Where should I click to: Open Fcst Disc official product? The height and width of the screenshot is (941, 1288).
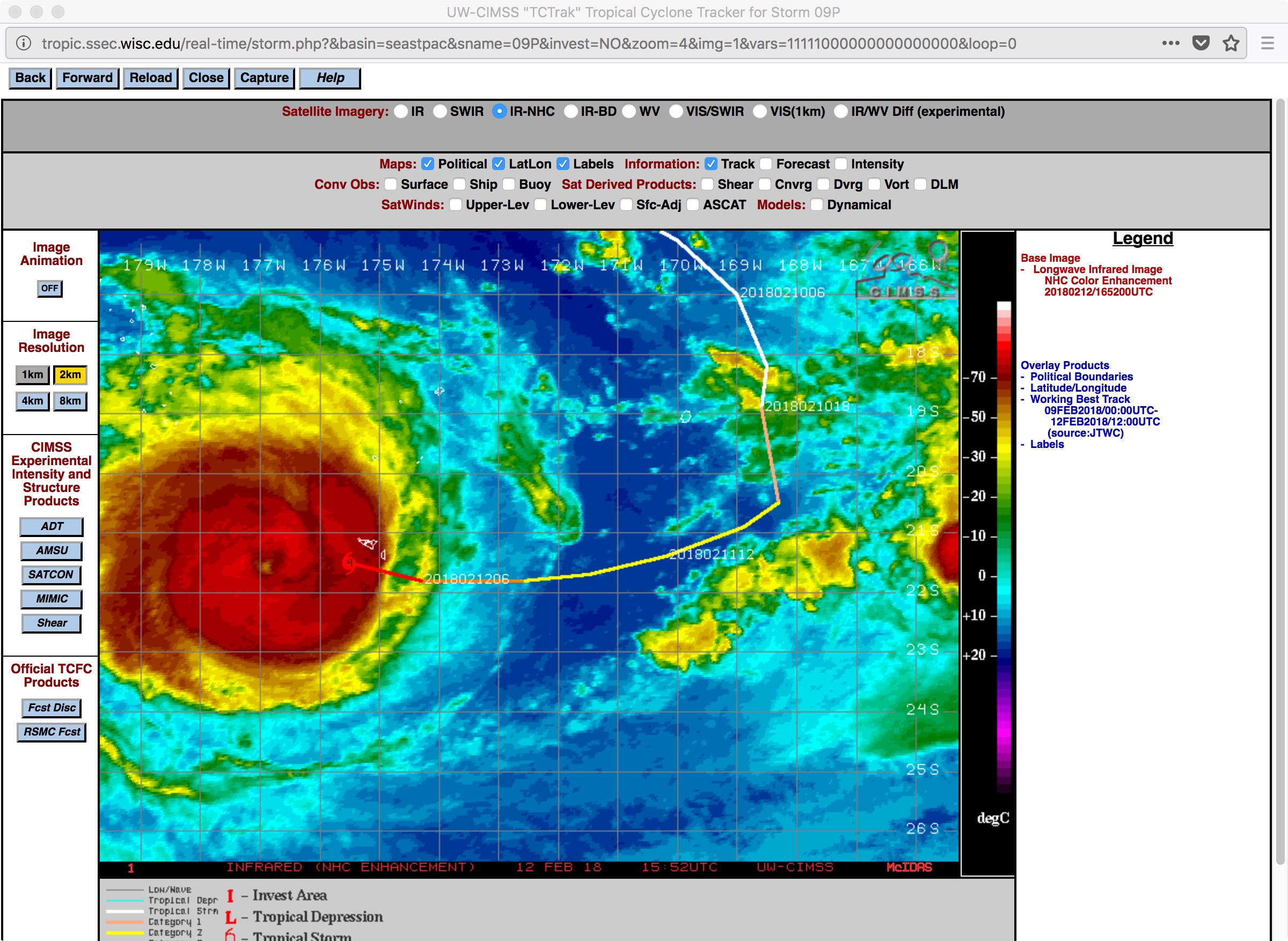pos(52,708)
